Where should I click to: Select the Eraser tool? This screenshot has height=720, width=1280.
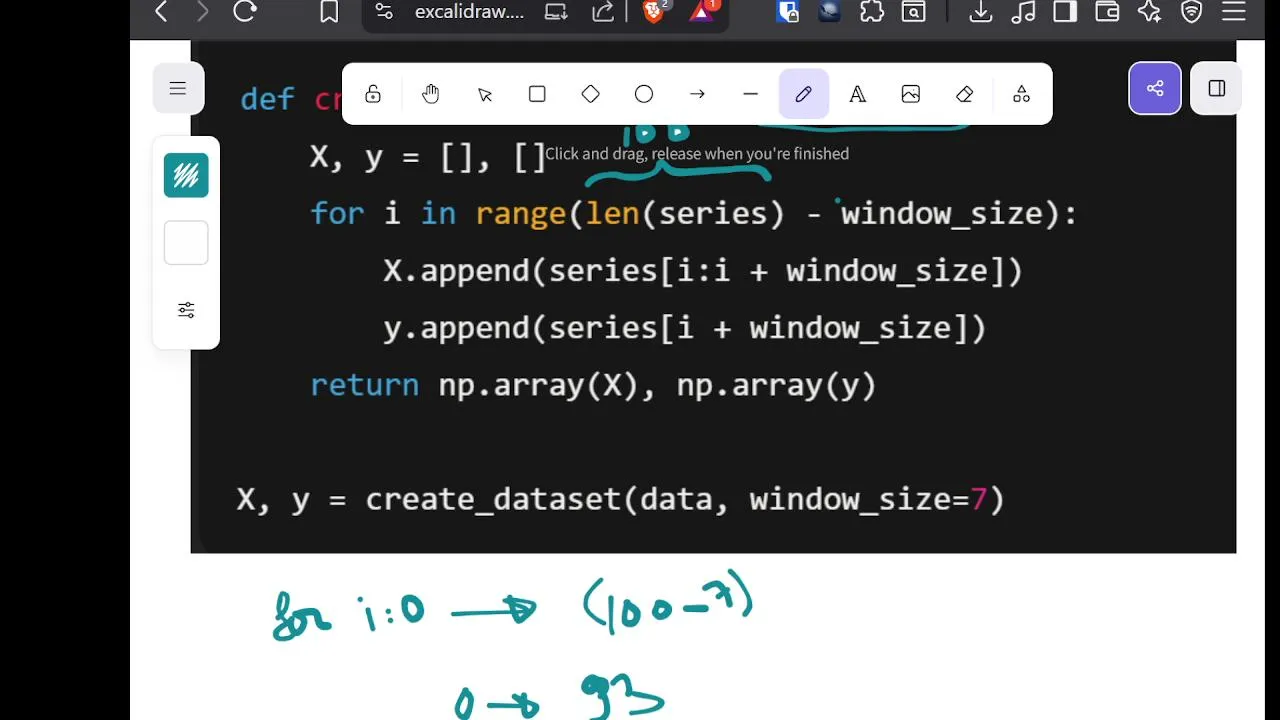tap(964, 94)
